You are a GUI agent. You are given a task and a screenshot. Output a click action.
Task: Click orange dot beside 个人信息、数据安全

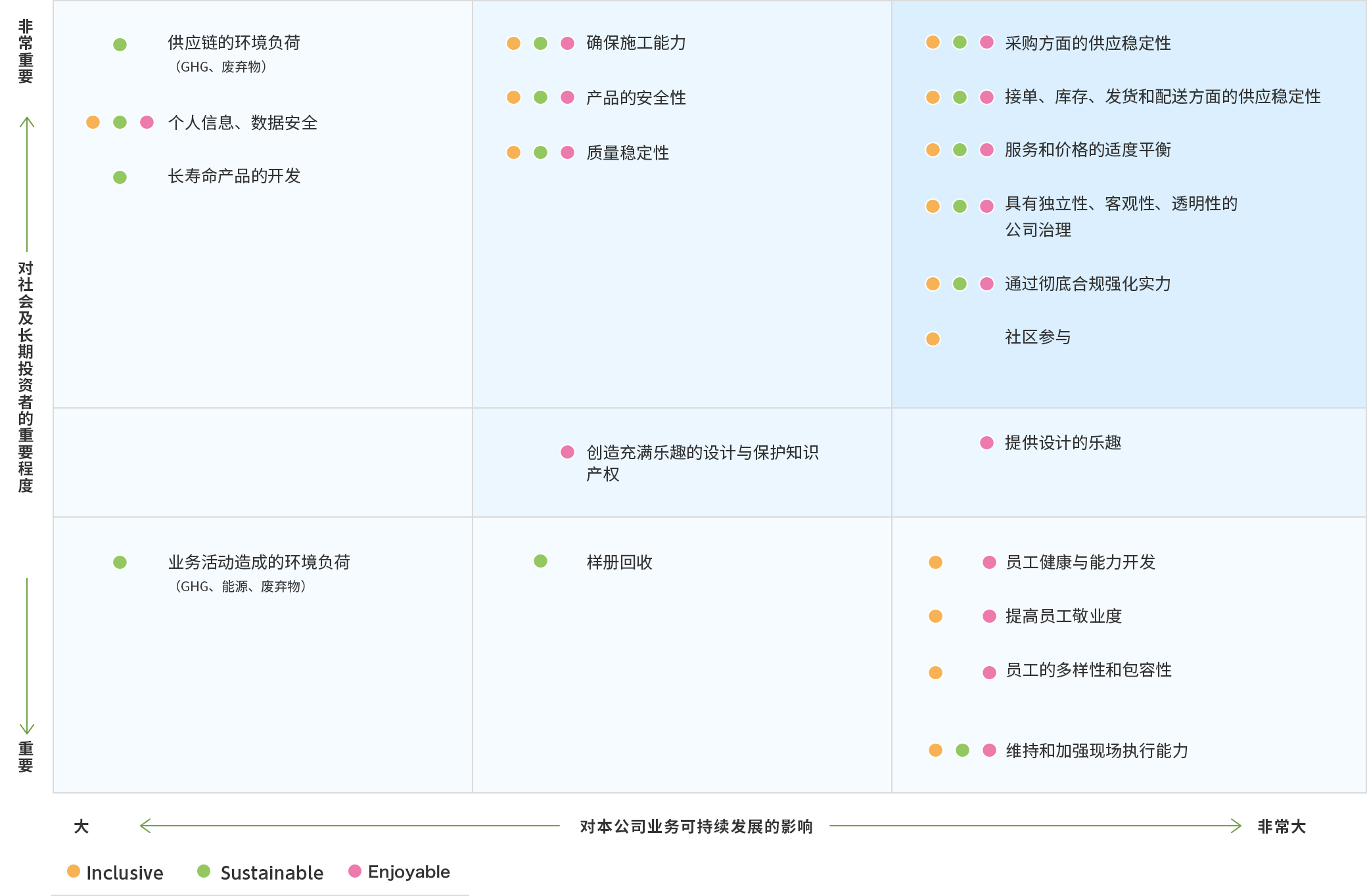[x=93, y=122]
